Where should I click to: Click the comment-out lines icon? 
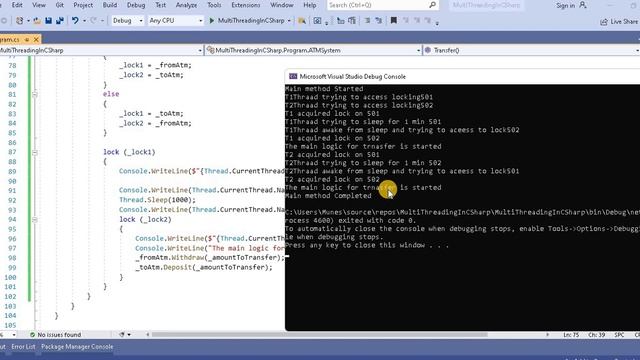(x=340, y=21)
